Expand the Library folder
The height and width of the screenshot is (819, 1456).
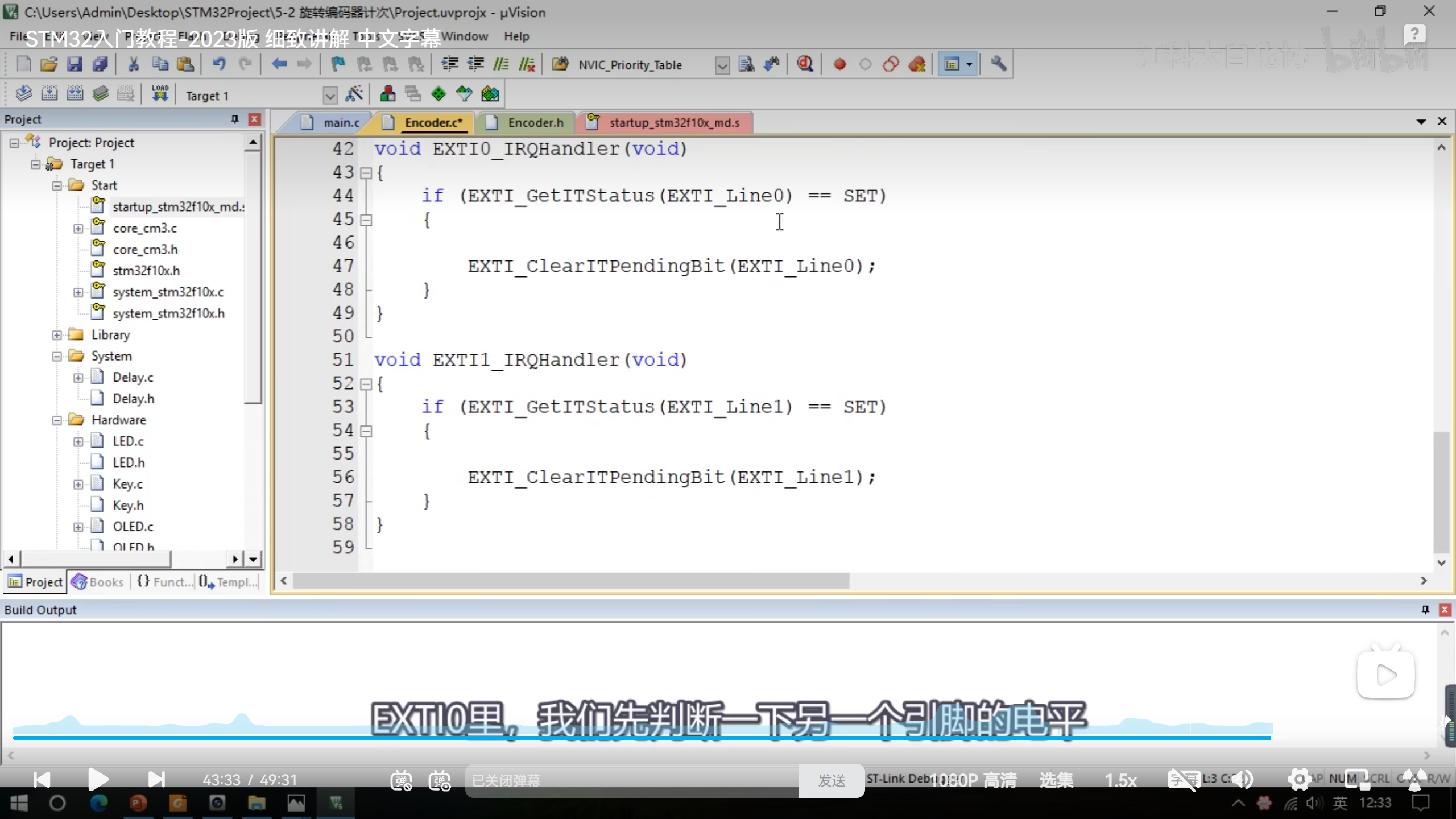[x=57, y=335]
